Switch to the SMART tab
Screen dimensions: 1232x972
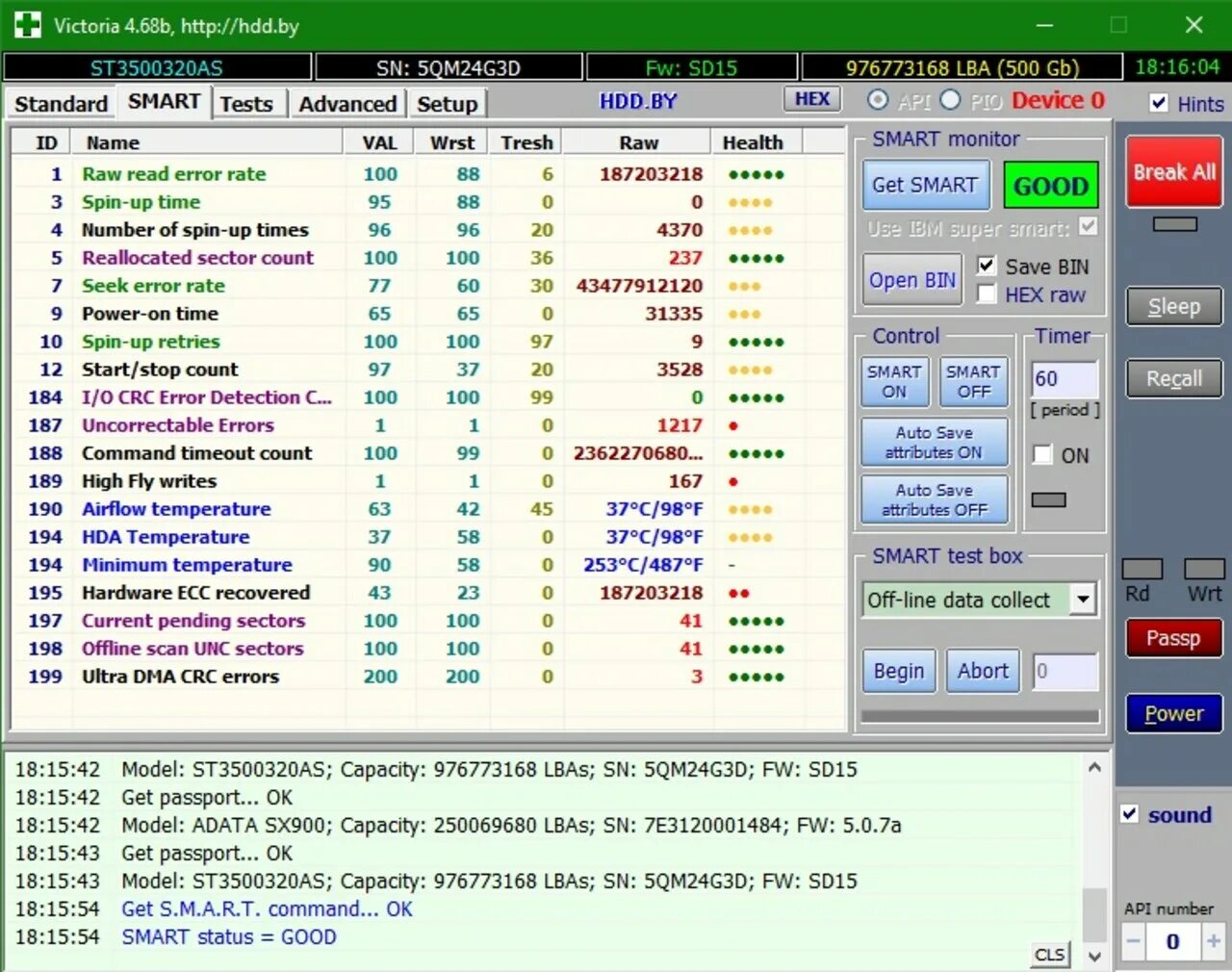click(165, 101)
